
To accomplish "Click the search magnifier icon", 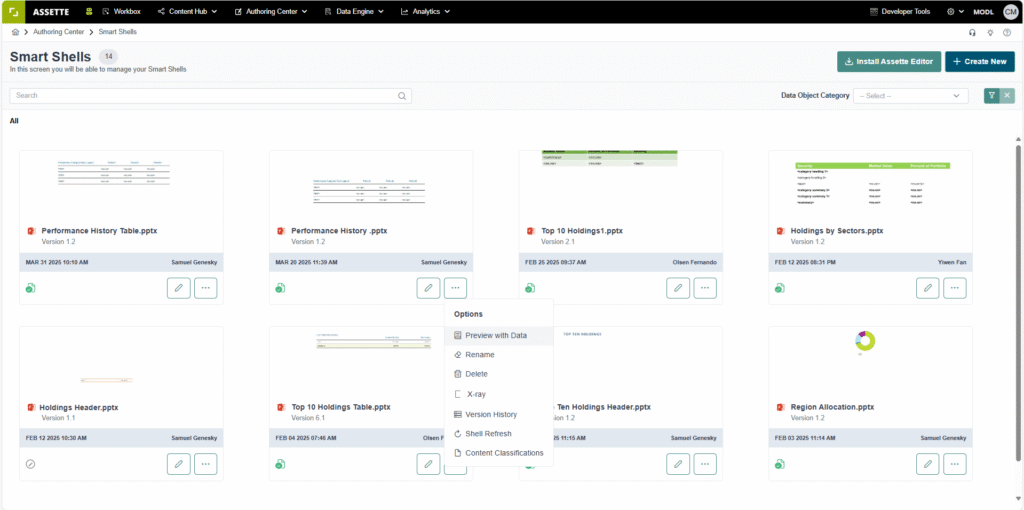I will click(x=402, y=95).
